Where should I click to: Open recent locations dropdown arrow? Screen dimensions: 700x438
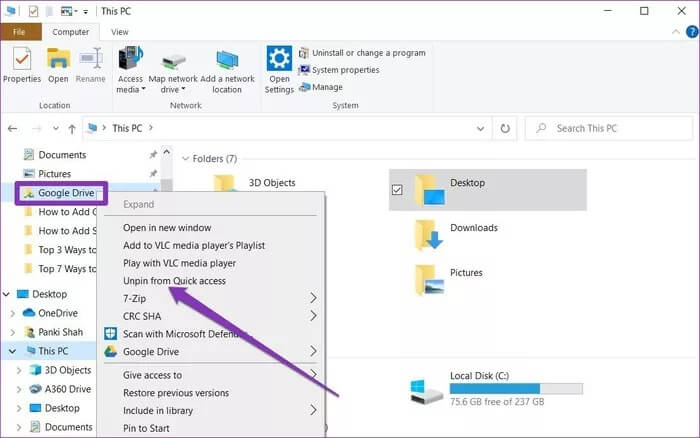[x=55, y=129]
